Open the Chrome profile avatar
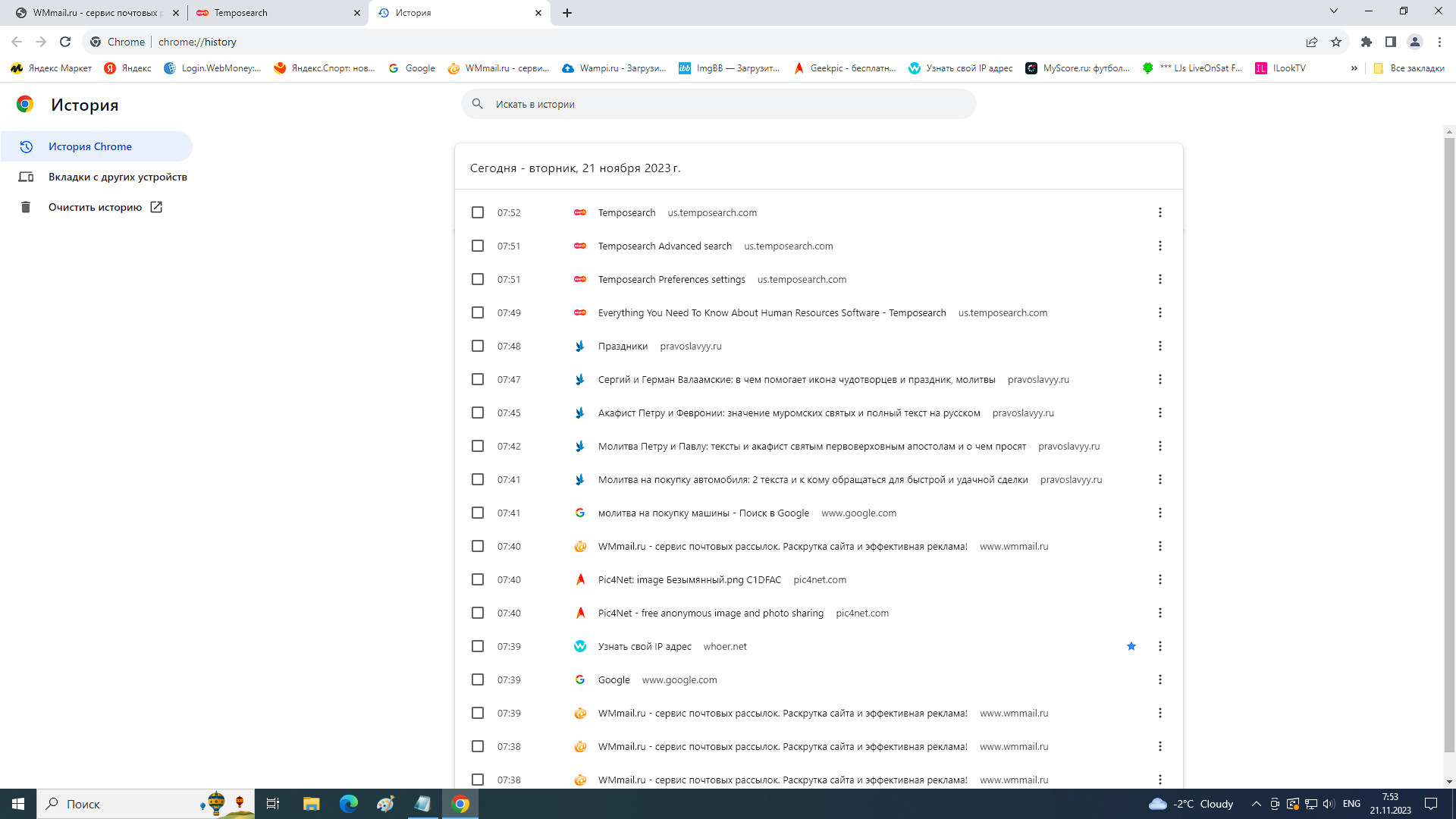The width and height of the screenshot is (1456, 819). coord(1415,42)
